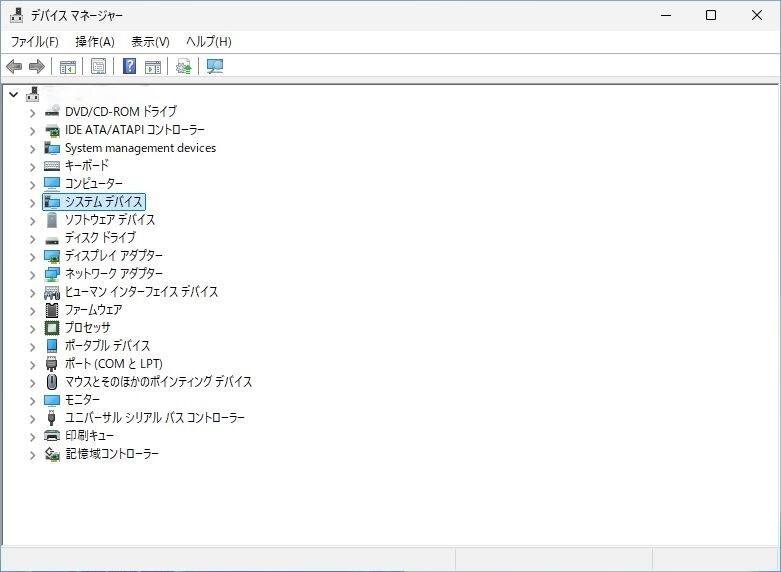
Task: Collapse the root computer node
Action: pos(14,94)
